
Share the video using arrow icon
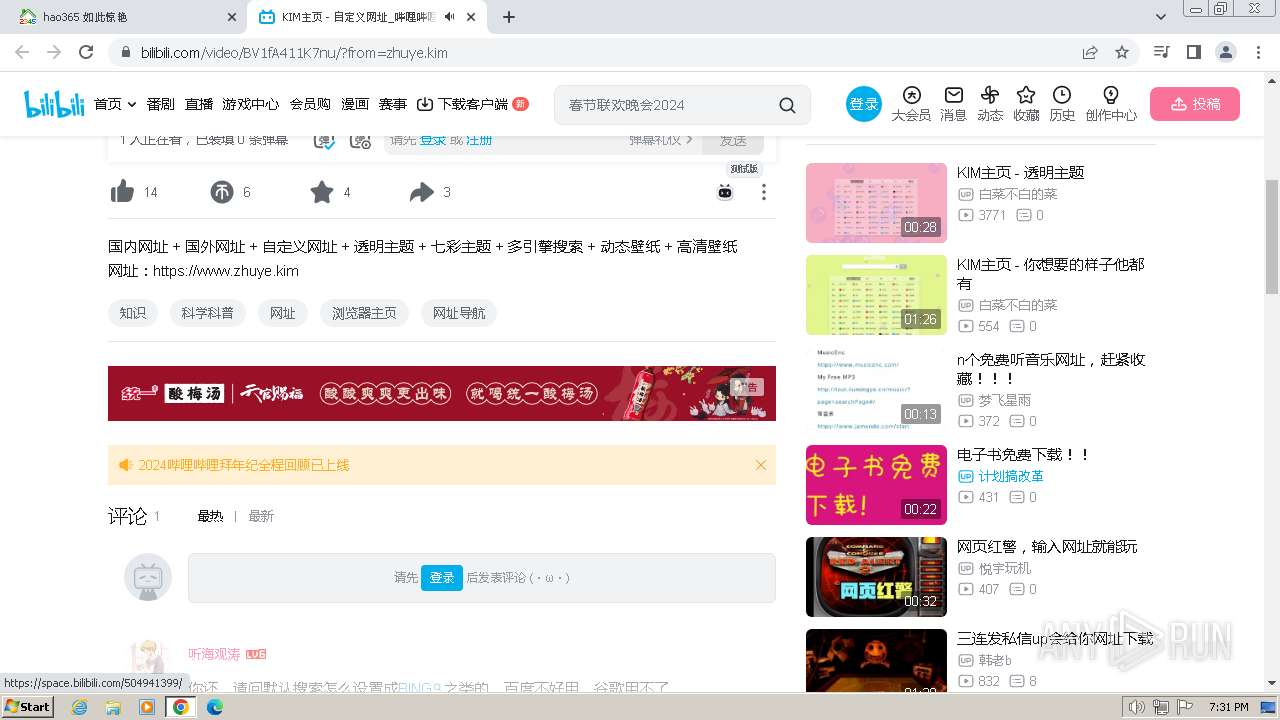(x=422, y=192)
